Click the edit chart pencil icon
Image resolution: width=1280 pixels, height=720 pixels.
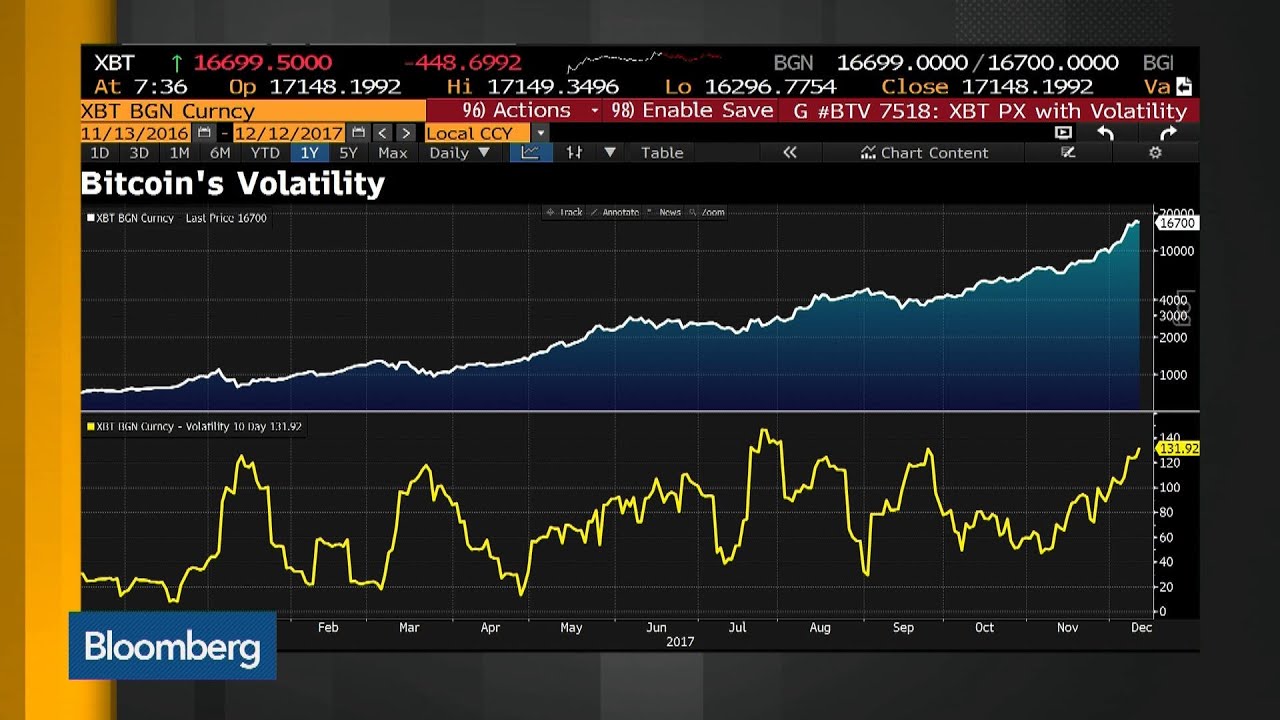tap(1068, 153)
